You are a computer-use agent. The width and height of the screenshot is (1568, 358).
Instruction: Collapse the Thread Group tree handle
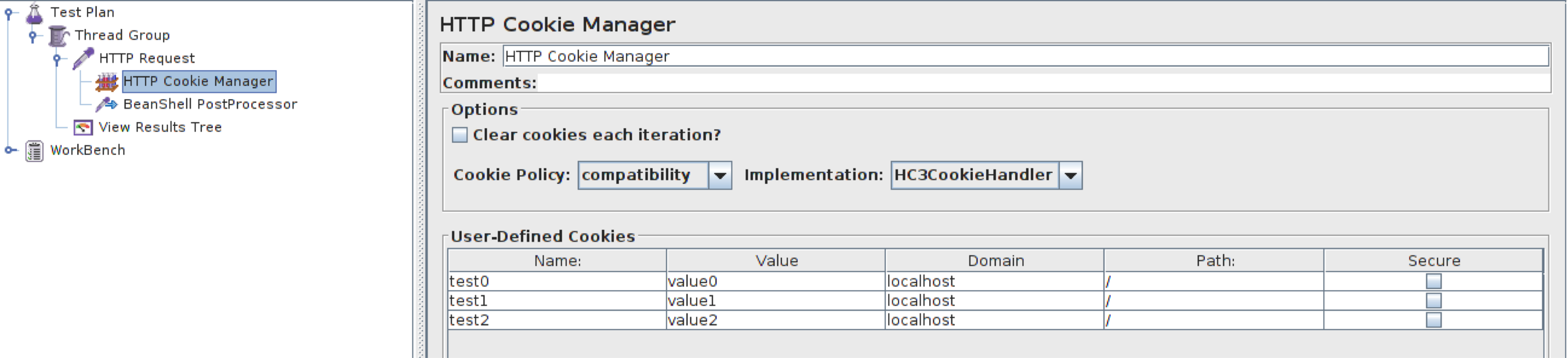tap(33, 36)
